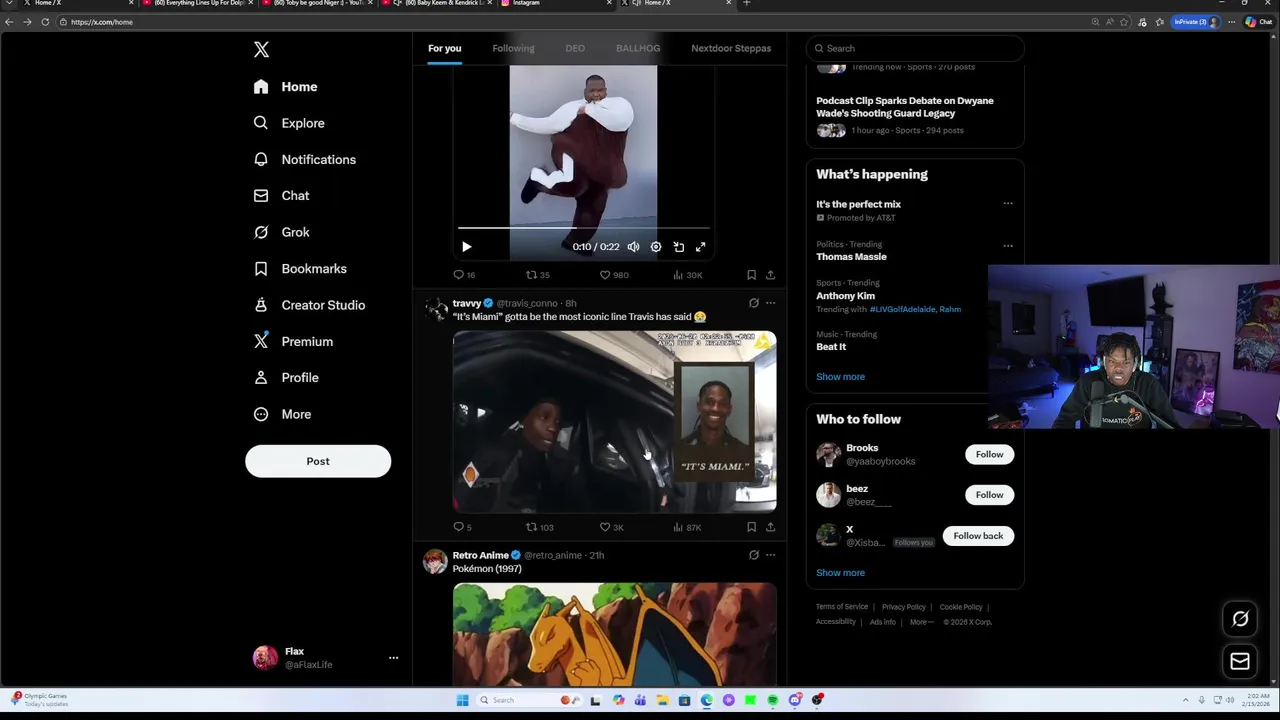Open Notifications in the sidebar
1280x720 pixels.
pos(304,159)
